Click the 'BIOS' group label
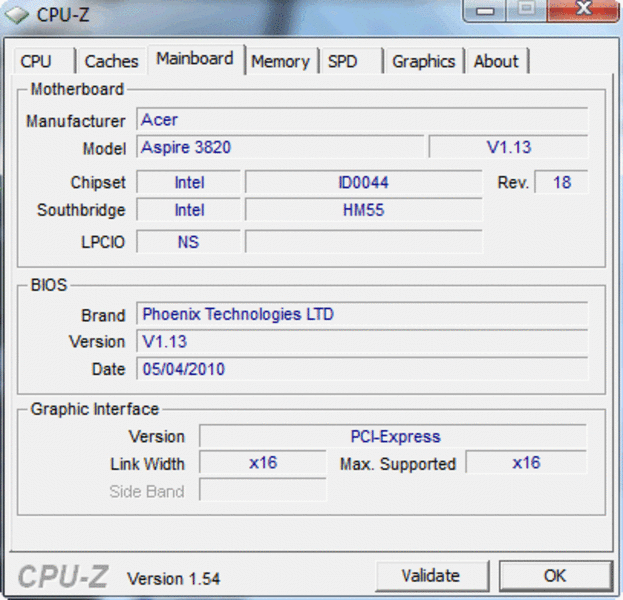The width and height of the screenshot is (623, 600). [x=49, y=285]
